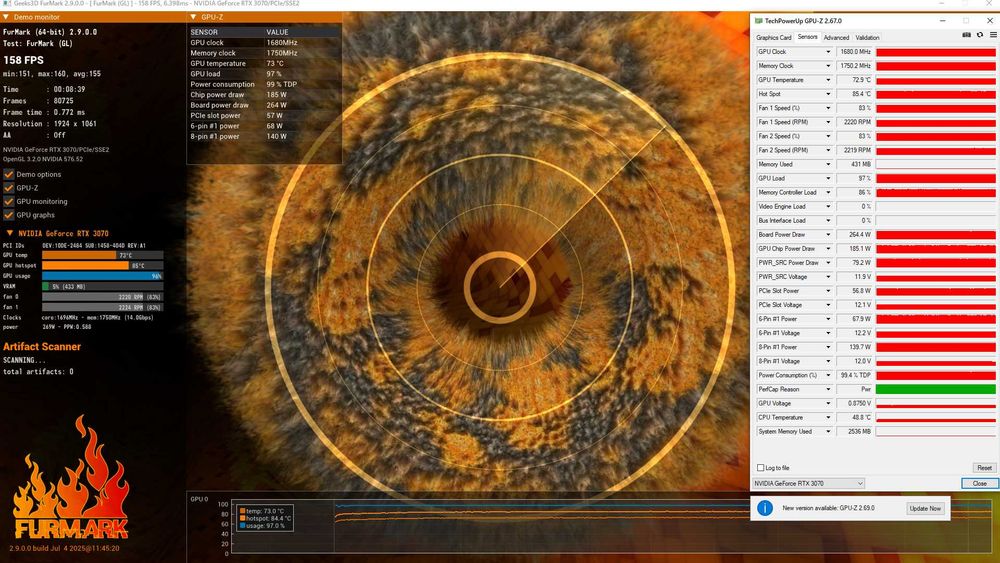Image resolution: width=1000 pixels, height=563 pixels.
Task: Toggle the Demo options checkbox
Action: point(9,174)
